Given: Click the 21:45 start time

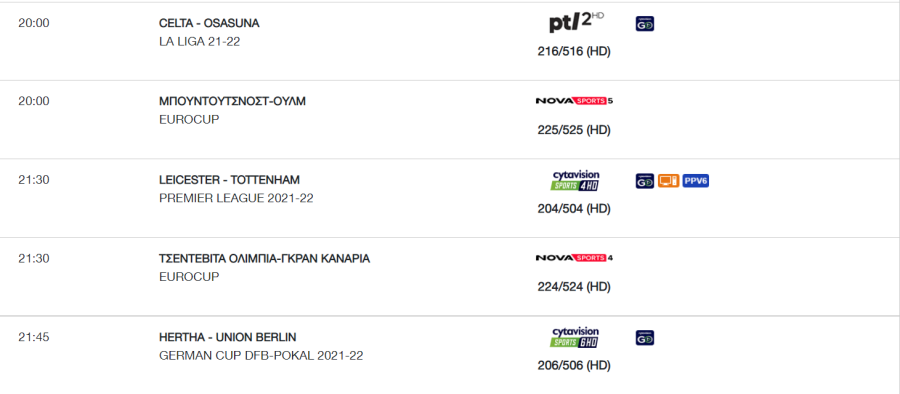Looking at the screenshot, I should (34, 337).
